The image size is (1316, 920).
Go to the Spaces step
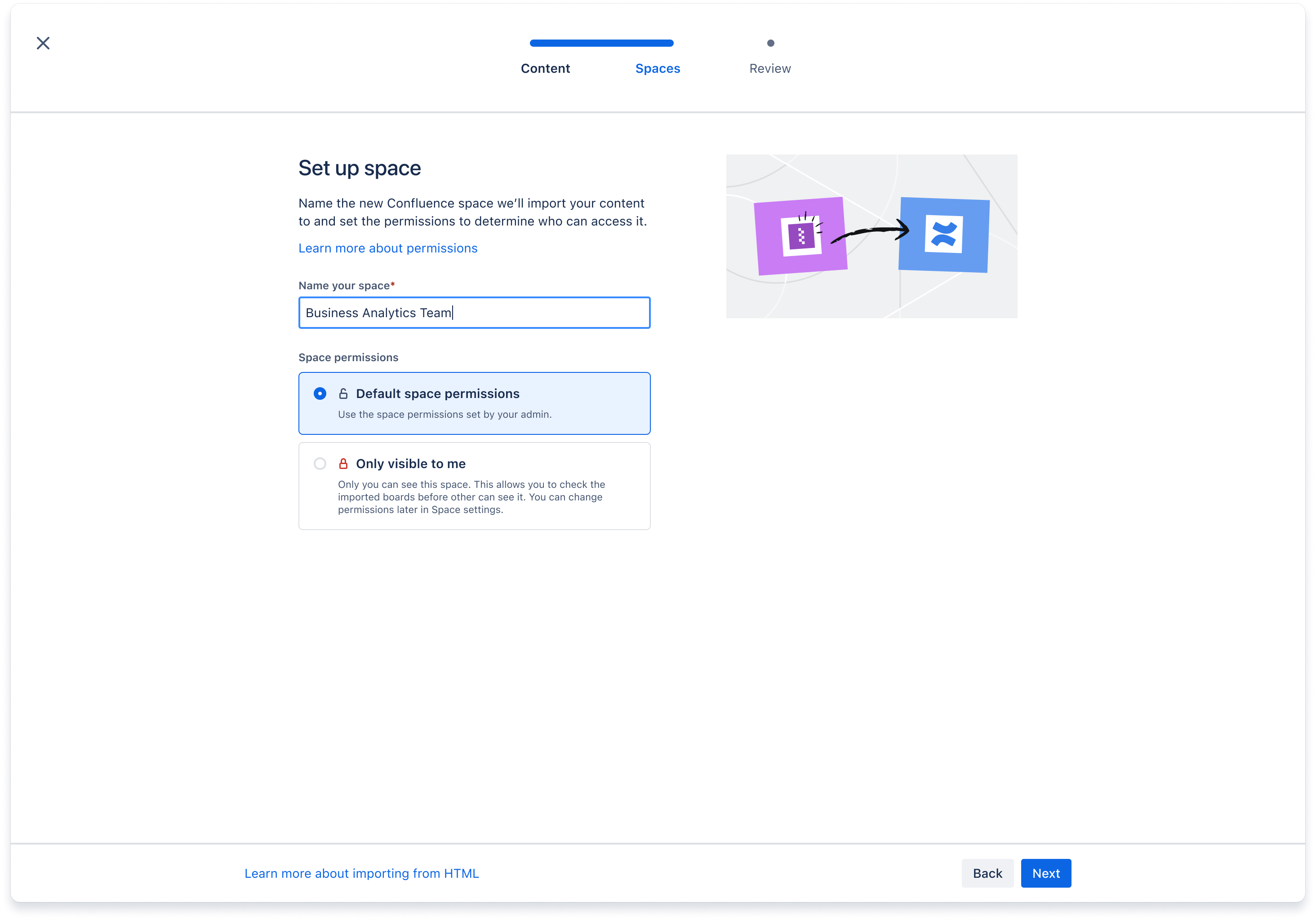pyautogui.click(x=658, y=68)
